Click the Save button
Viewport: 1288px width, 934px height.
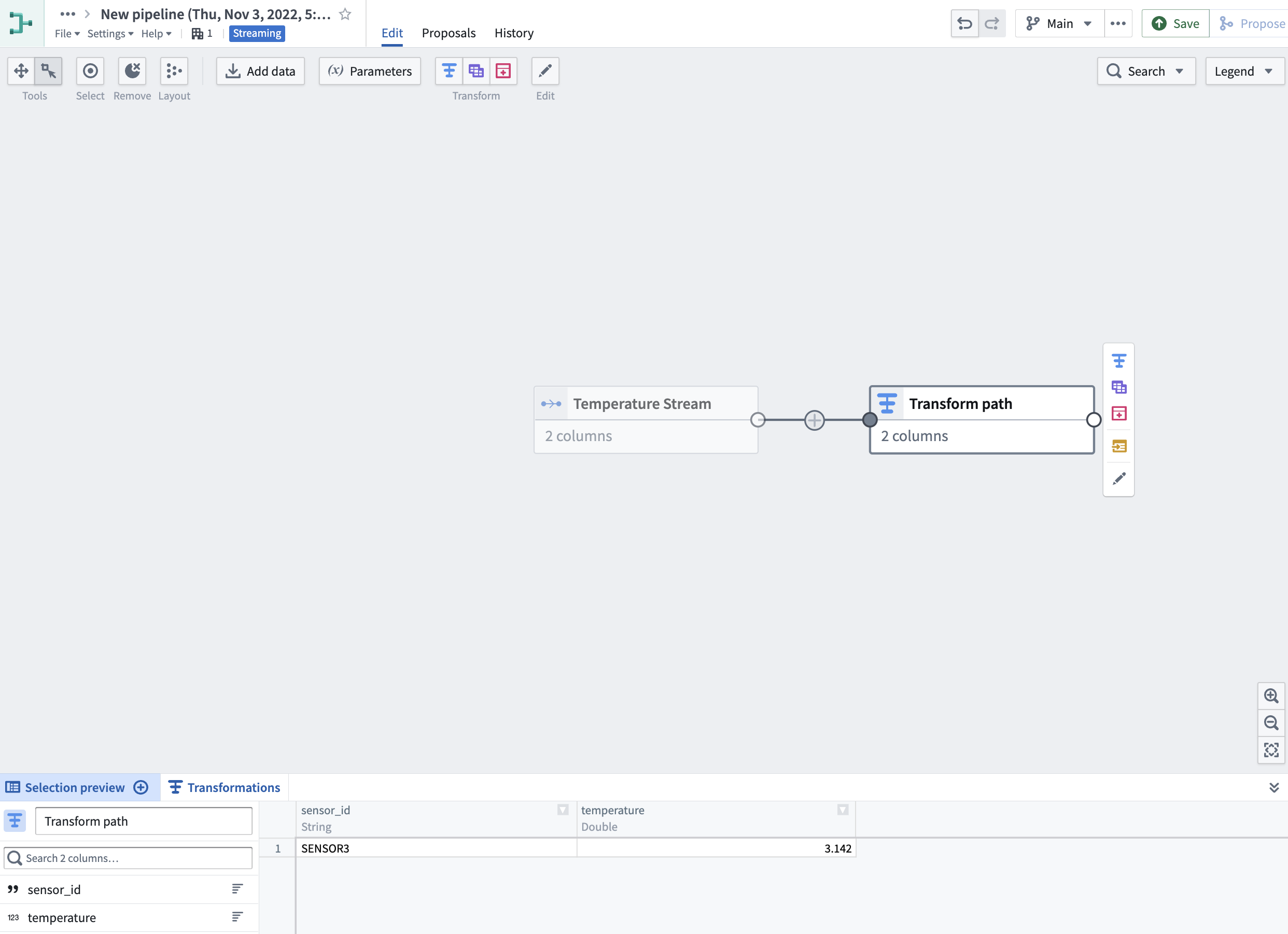click(x=1174, y=23)
